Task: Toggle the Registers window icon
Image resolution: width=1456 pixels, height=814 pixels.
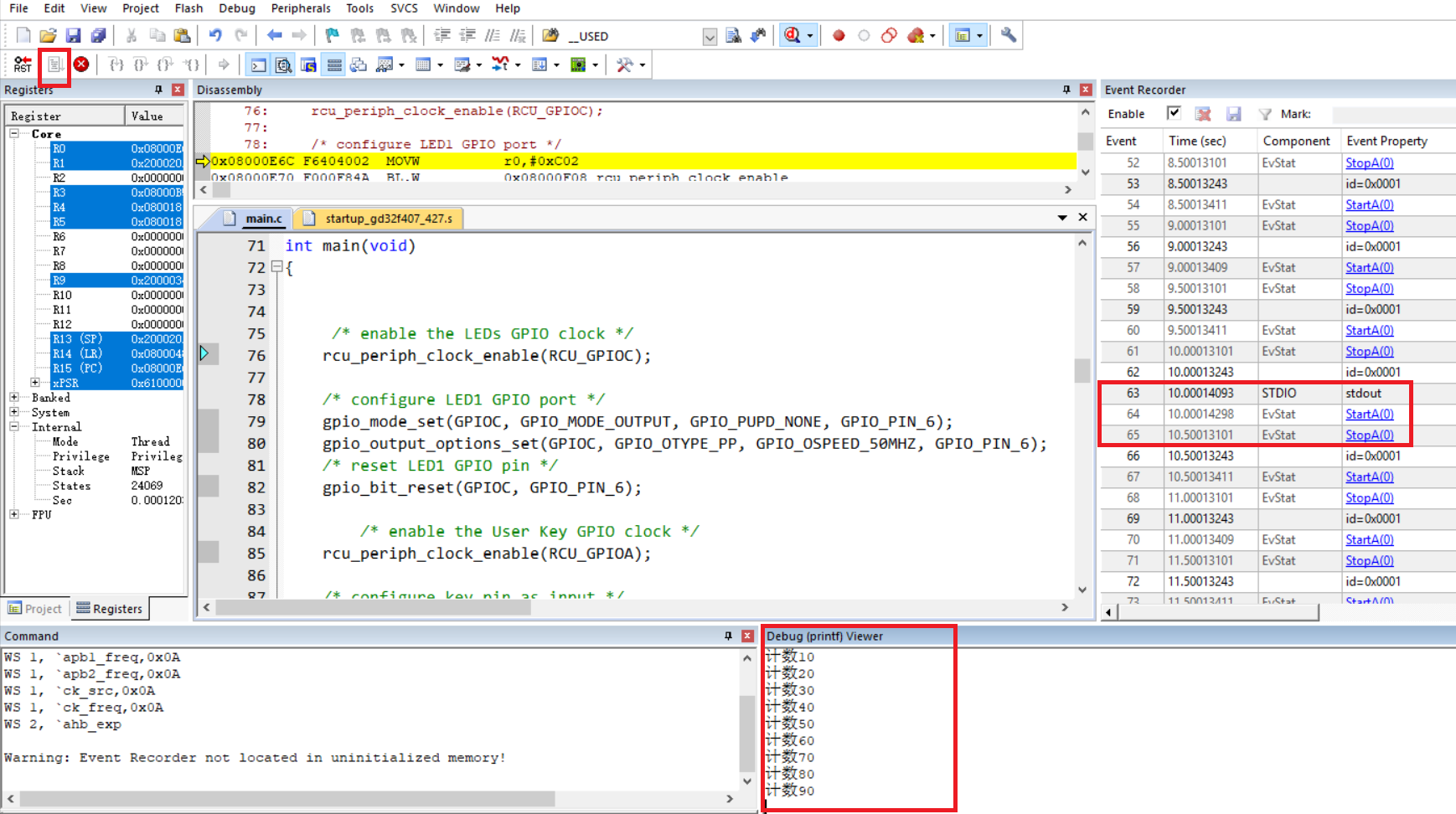Action: click(334, 64)
